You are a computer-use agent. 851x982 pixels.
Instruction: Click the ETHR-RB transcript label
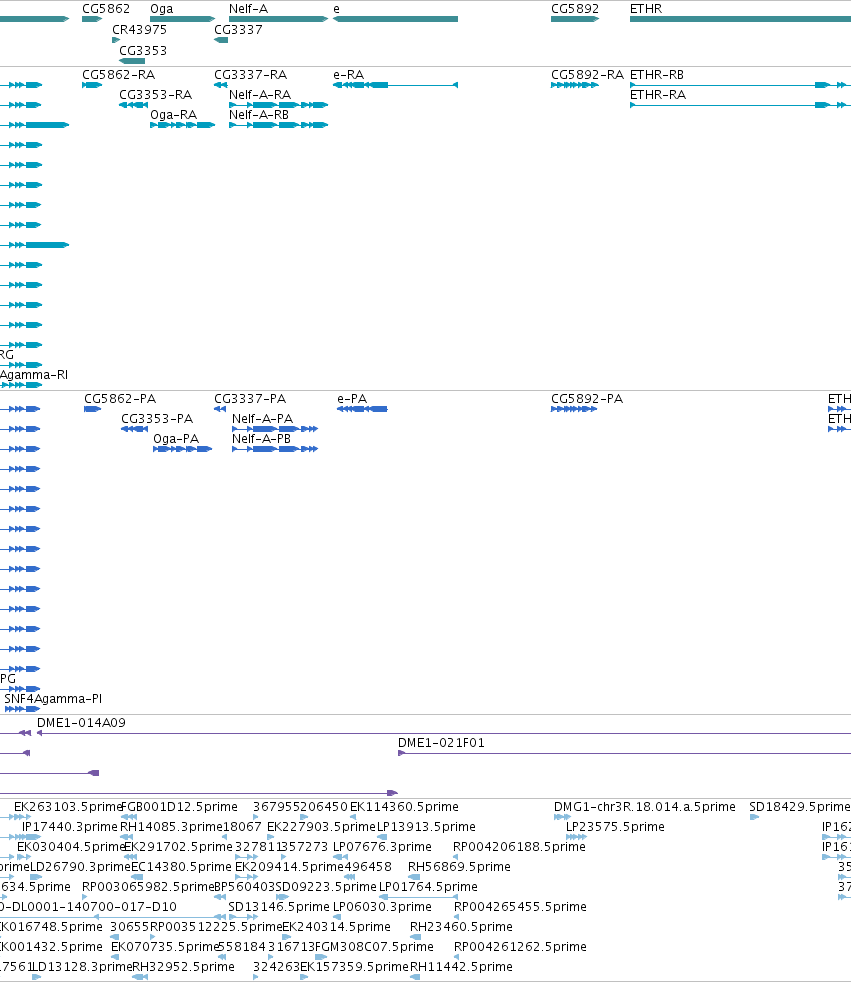pyautogui.click(x=657, y=75)
